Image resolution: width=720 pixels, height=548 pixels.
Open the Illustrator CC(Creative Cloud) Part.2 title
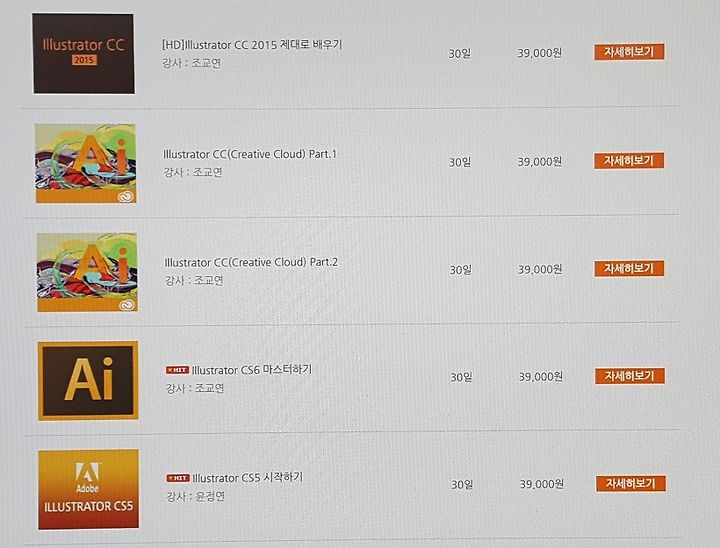pyautogui.click(x=251, y=262)
